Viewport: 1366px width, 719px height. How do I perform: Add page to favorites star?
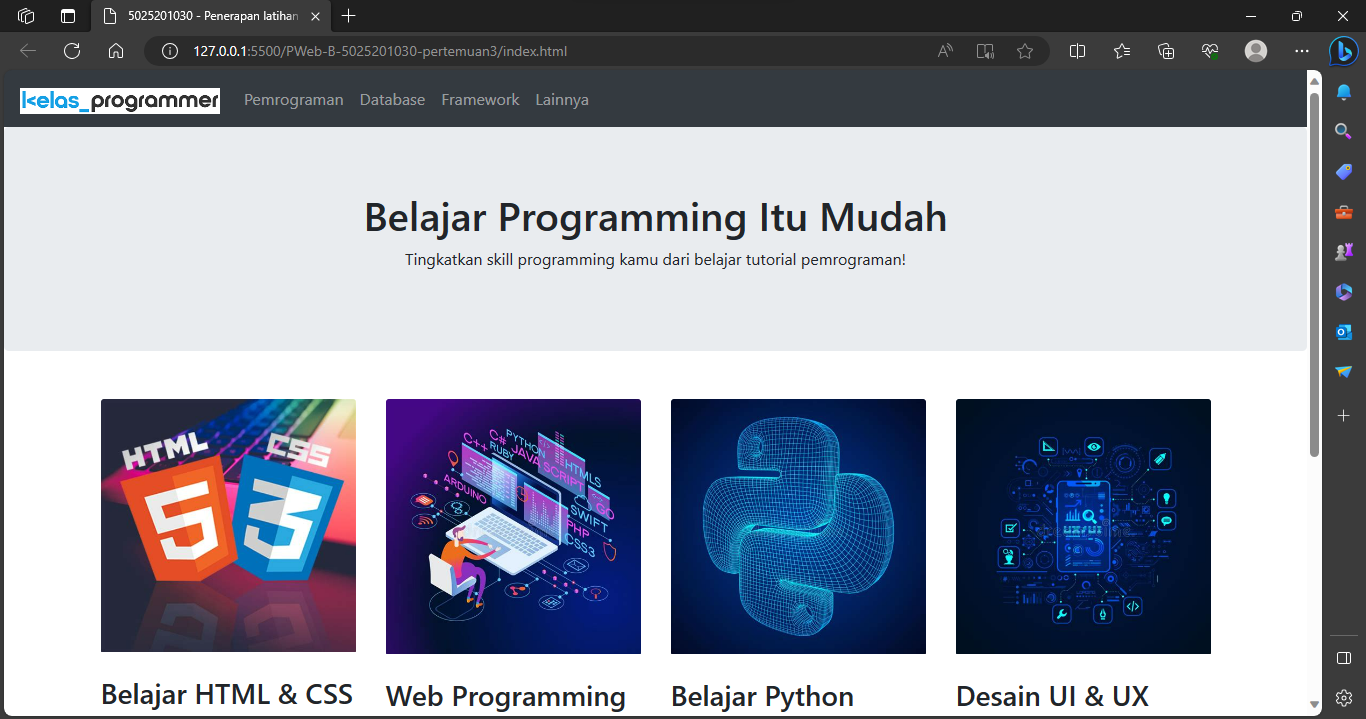pyautogui.click(x=1025, y=51)
